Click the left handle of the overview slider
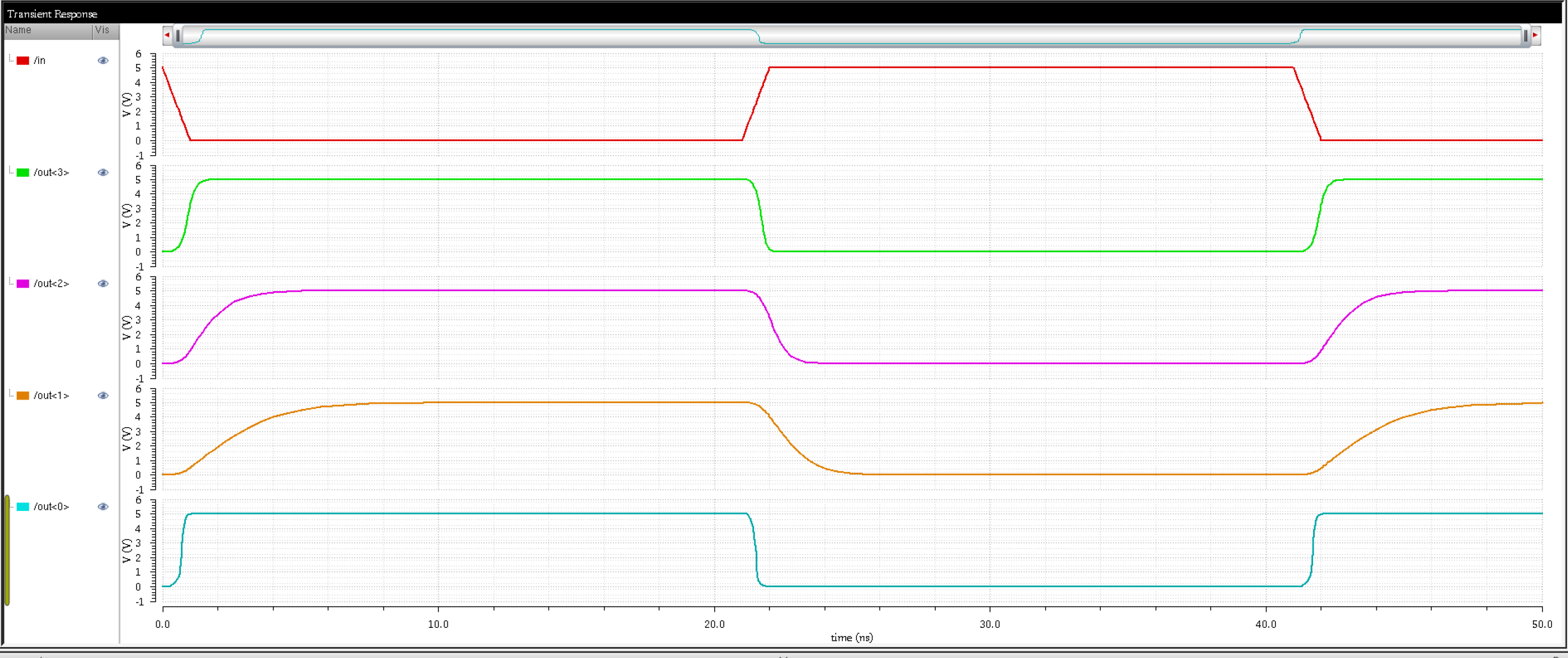This screenshot has height=658, width=1568. pyautogui.click(x=178, y=36)
